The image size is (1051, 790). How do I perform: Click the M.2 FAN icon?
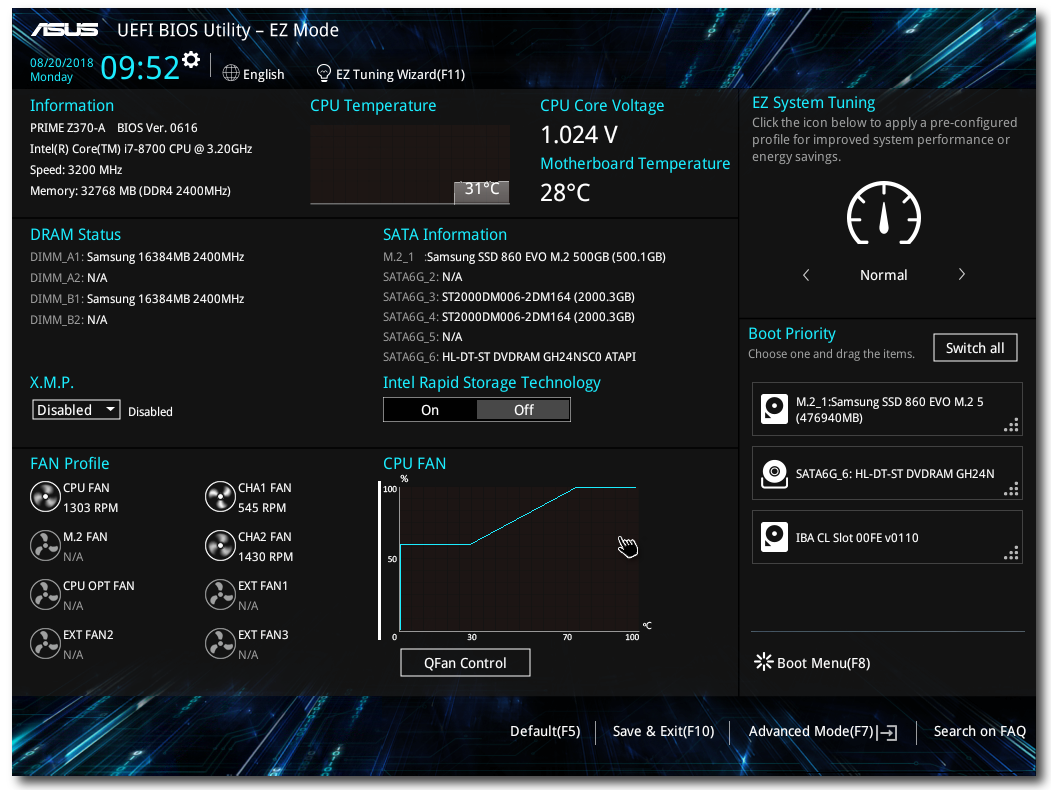click(45, 545)
